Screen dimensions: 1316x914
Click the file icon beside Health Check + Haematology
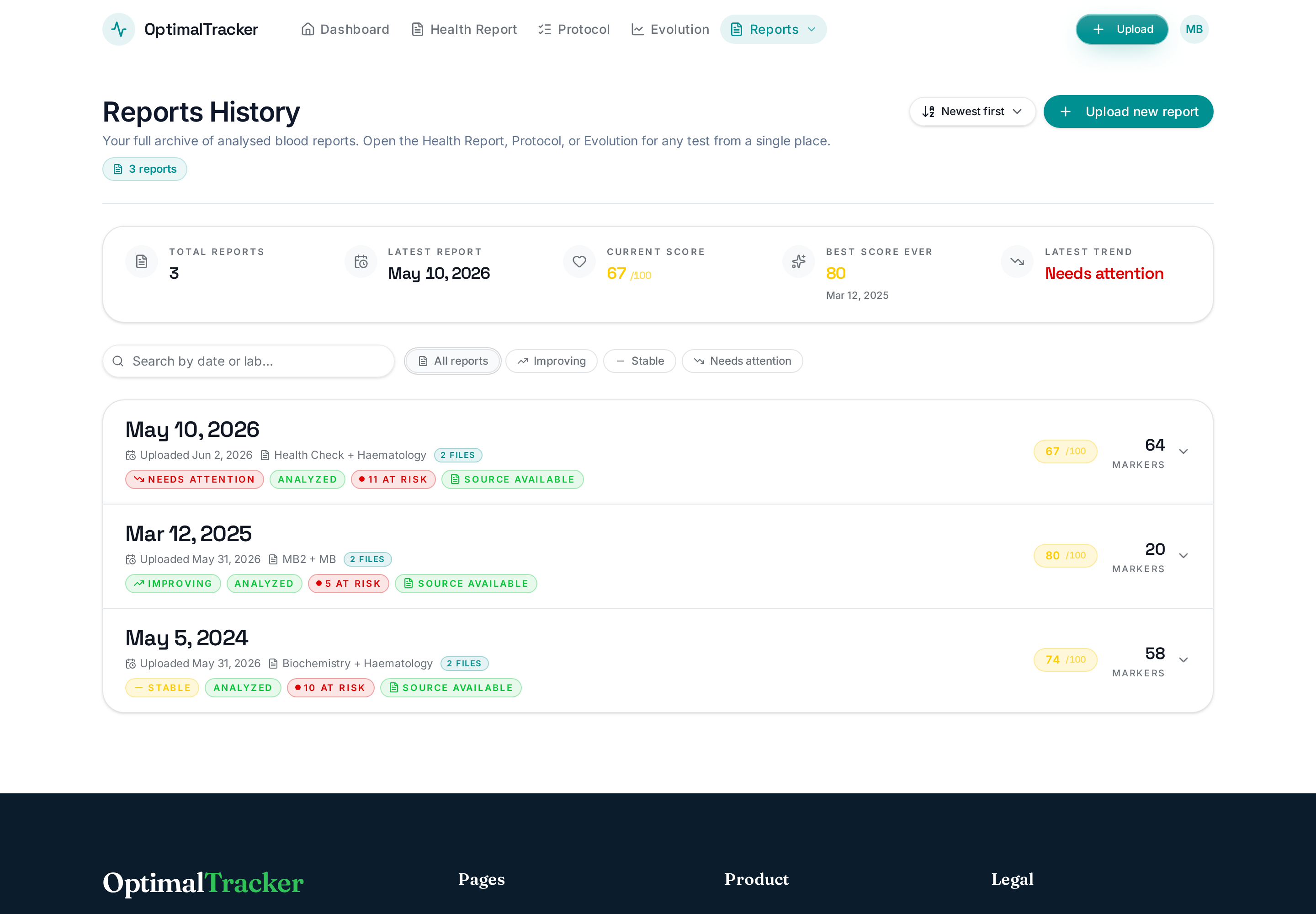click(x=265, y=455)
